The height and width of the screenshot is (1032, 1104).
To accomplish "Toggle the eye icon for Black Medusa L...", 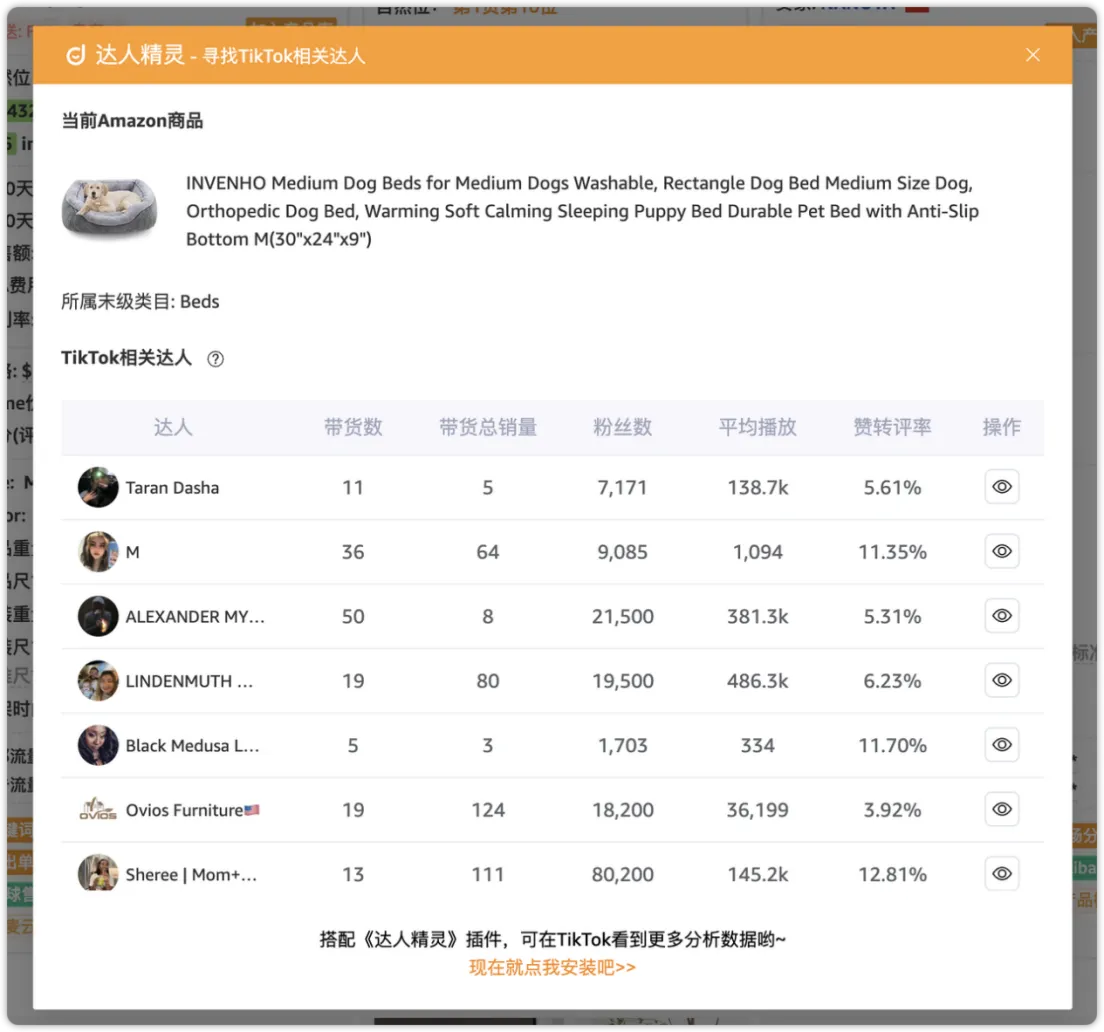I will tap(1001, 744).
